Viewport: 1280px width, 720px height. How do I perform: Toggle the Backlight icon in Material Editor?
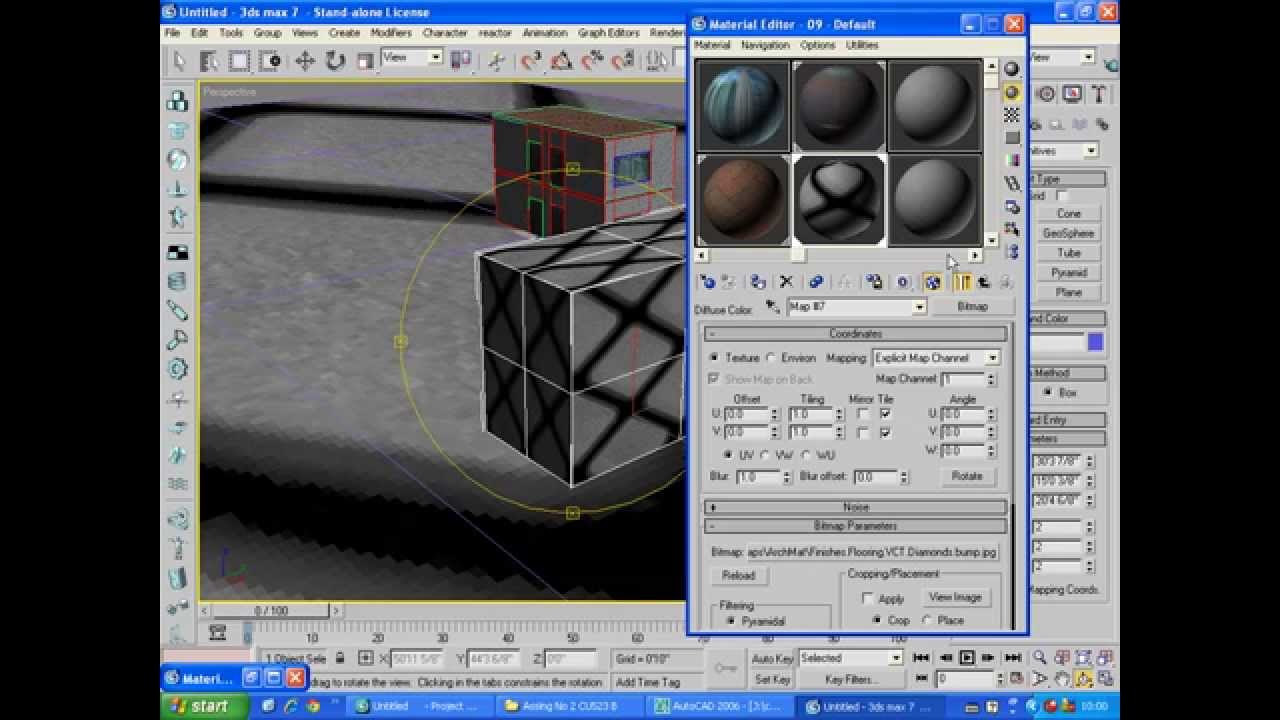(x=1012, y=92)
